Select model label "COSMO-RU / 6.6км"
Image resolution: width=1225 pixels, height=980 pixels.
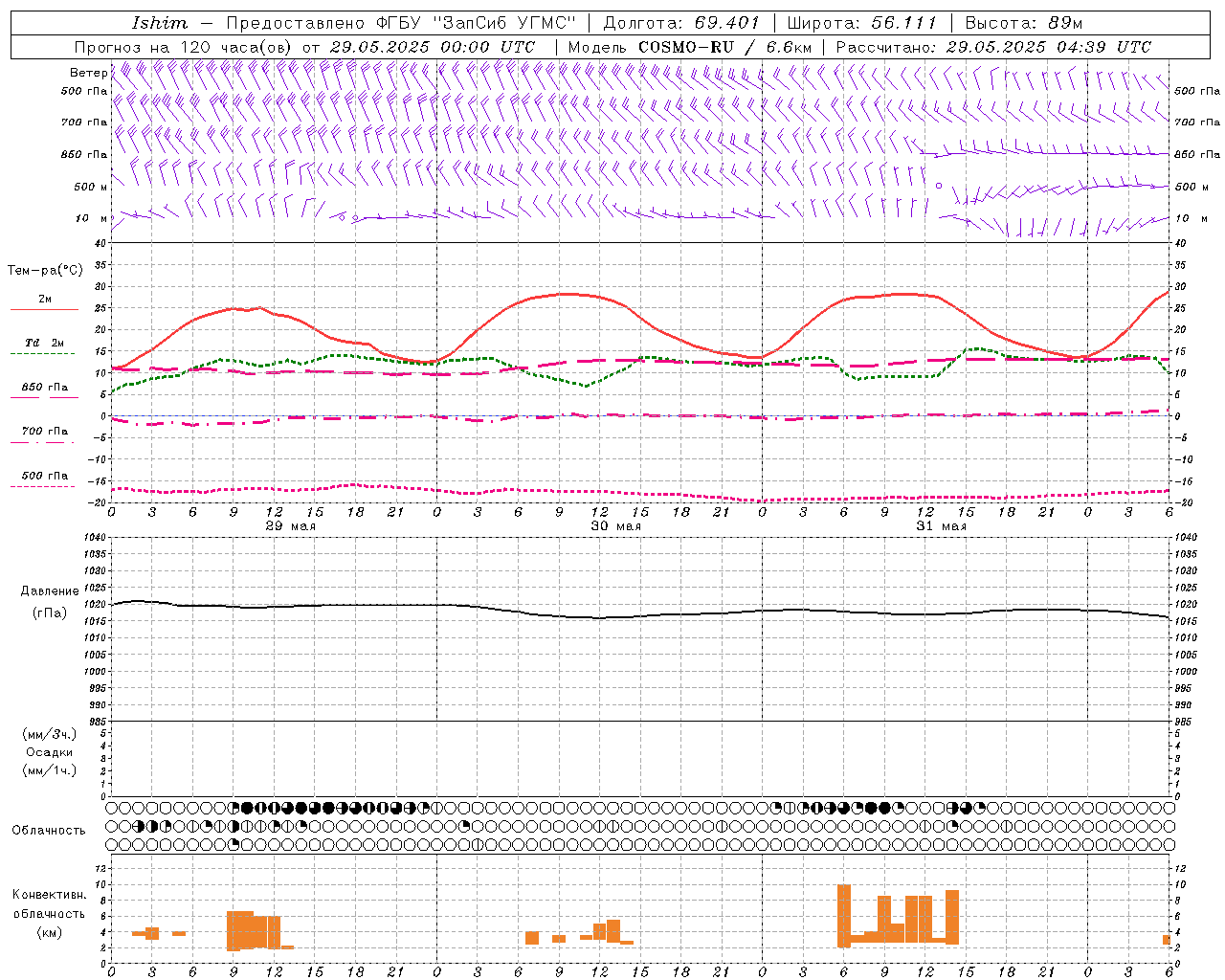point(724,47)
